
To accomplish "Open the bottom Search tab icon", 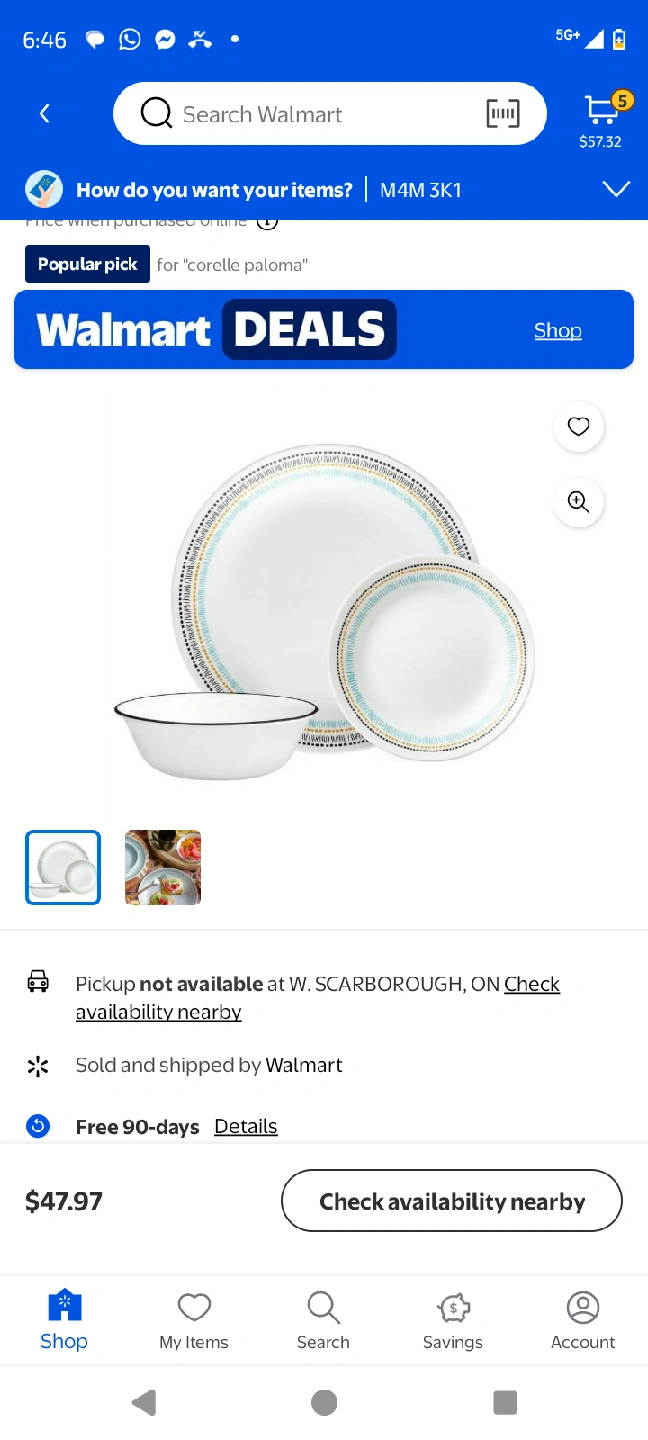I will [x=323, y=1321].
